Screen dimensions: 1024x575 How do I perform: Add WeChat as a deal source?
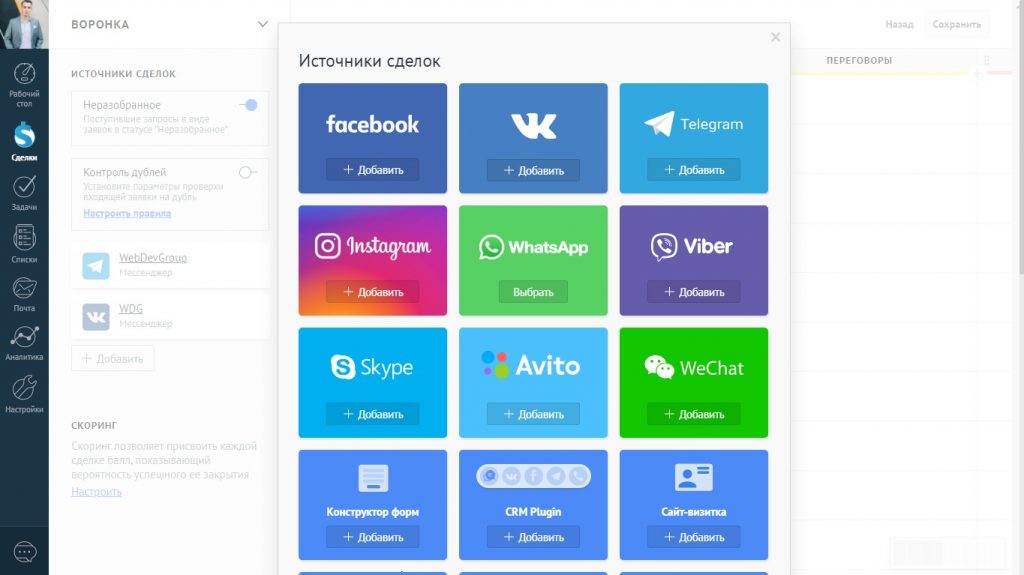pyautogui.click(x=694, y=414)
